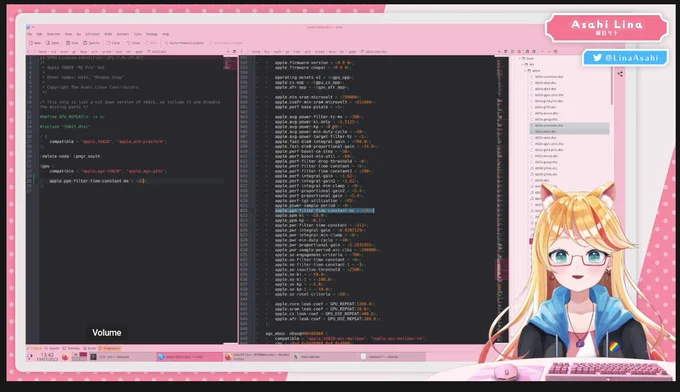Open the Edit menu
This screenshot has height=392, width=680.
point(39,34)
